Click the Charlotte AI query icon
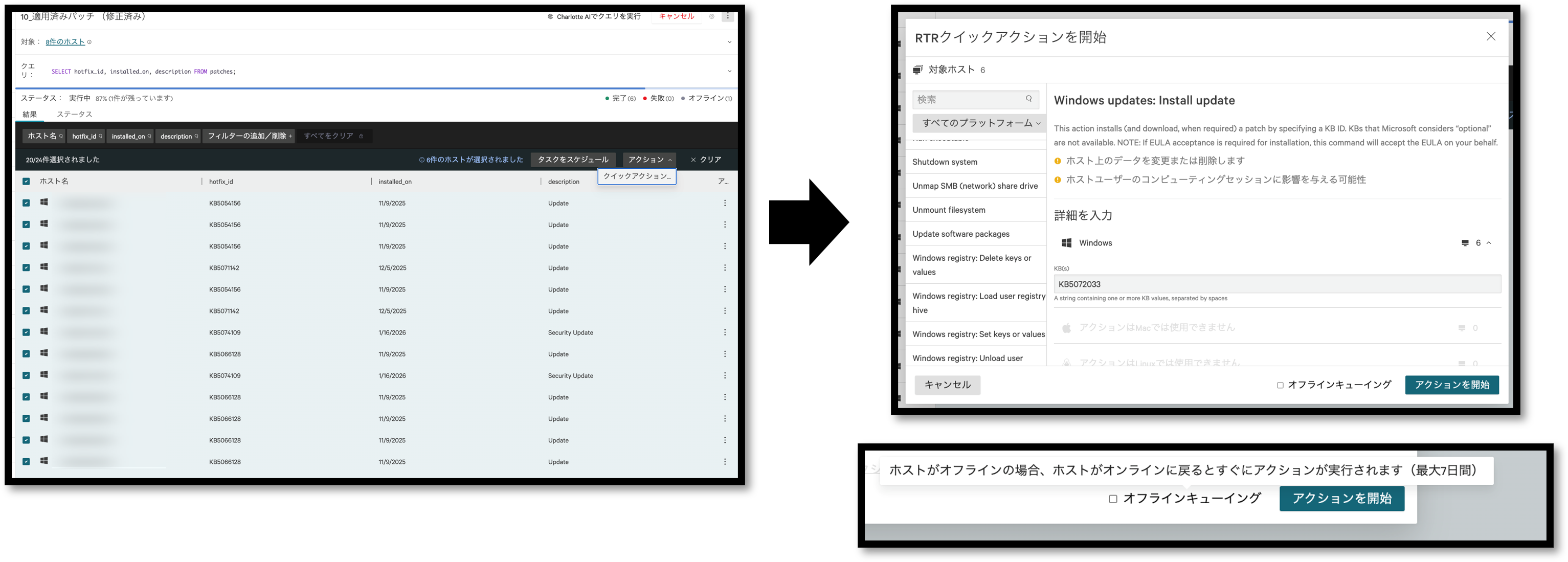Image resolution: width=1568 pixels, height=562 pixels. [550, 17]
